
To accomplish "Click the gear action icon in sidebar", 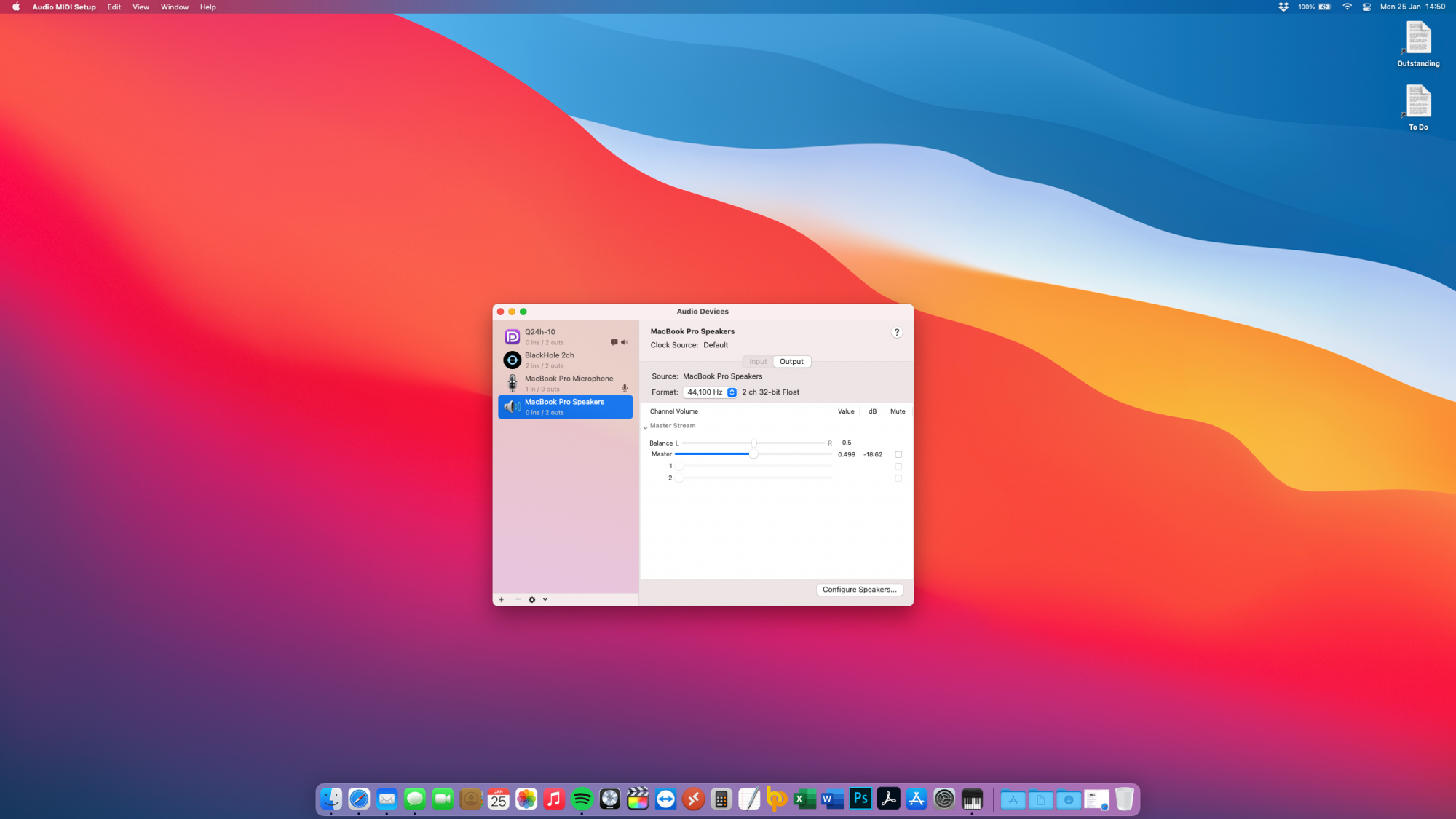I will pyautogui.click(x=532, y=600).
